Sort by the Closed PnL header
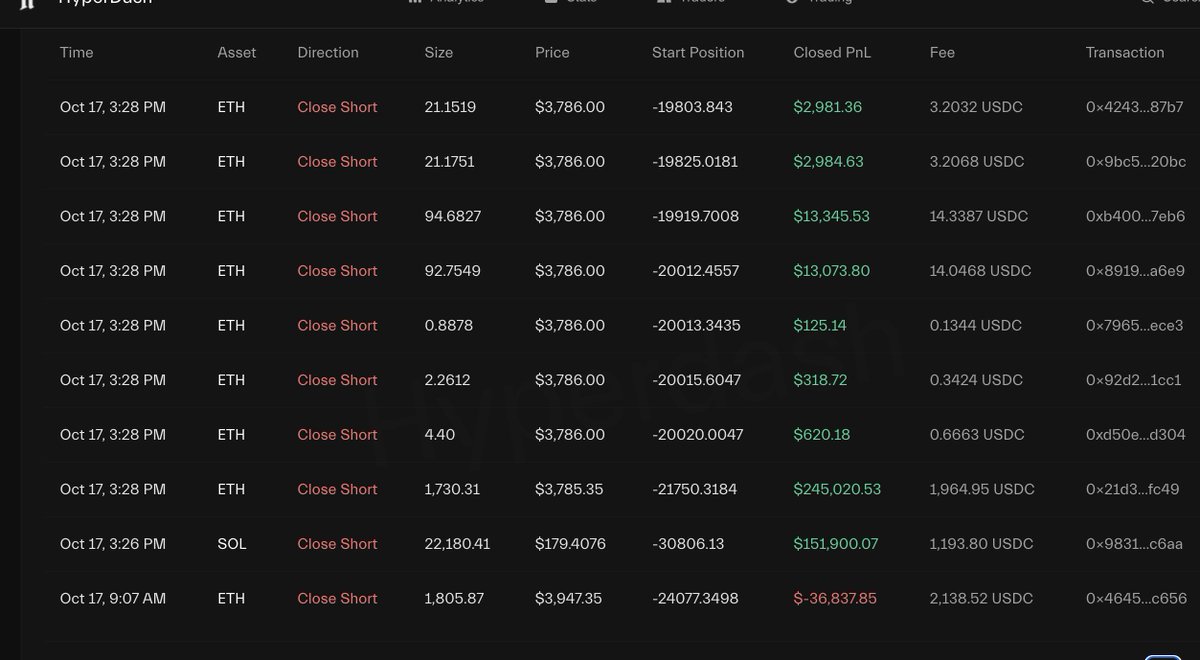This screenshot has height=660, width=1200. [832, 52]
